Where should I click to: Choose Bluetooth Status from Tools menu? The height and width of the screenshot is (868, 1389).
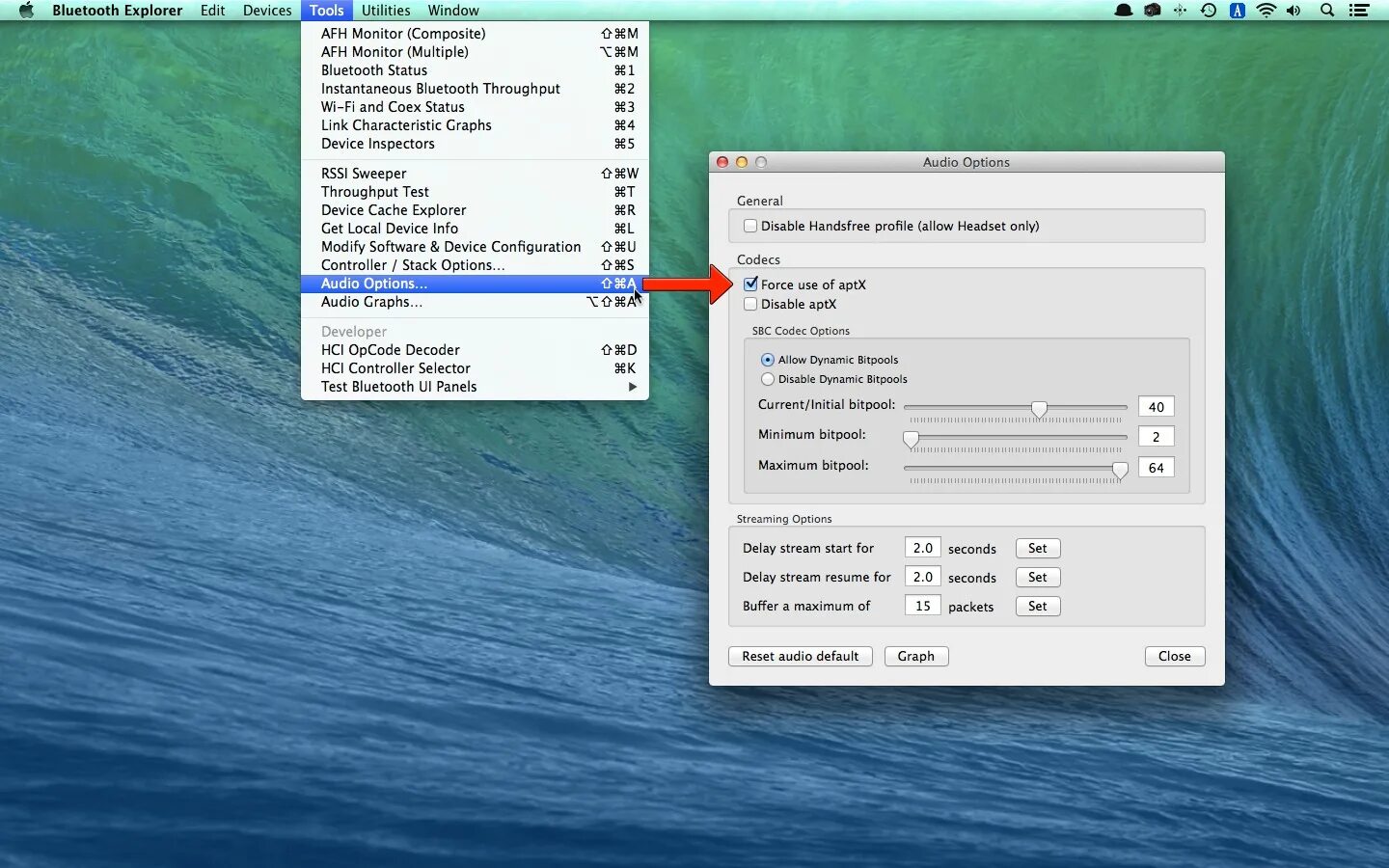(475, 70)
